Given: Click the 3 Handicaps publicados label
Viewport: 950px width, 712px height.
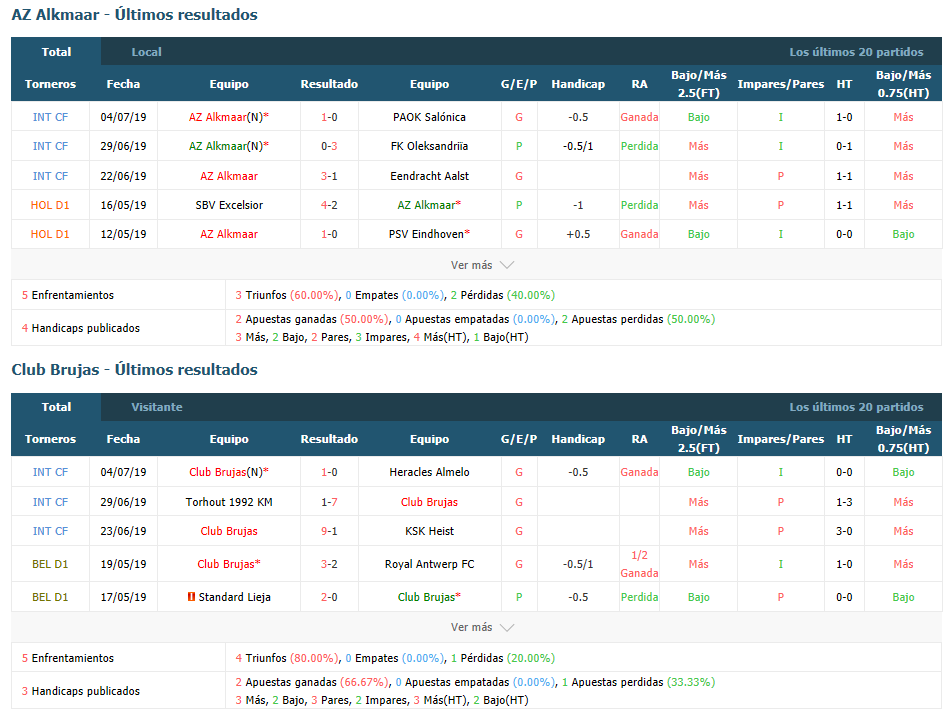Looking at the screenshot, I should [x=81, y=691].
